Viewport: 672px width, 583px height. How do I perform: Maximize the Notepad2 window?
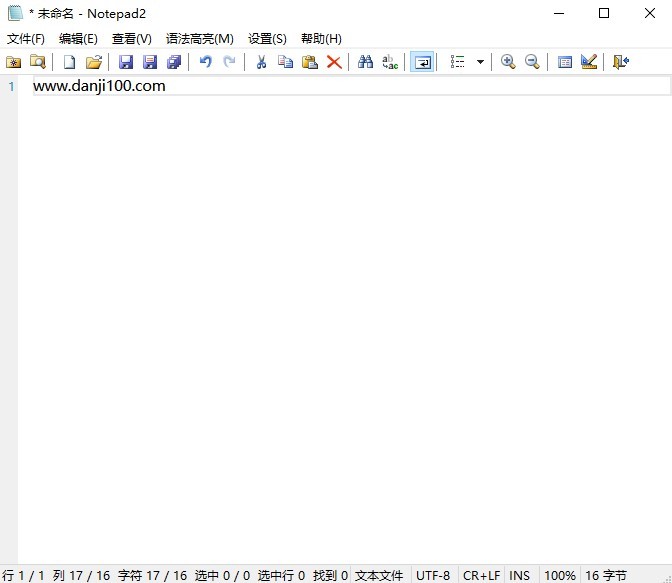pyautogui.click(x=604, y=13)
